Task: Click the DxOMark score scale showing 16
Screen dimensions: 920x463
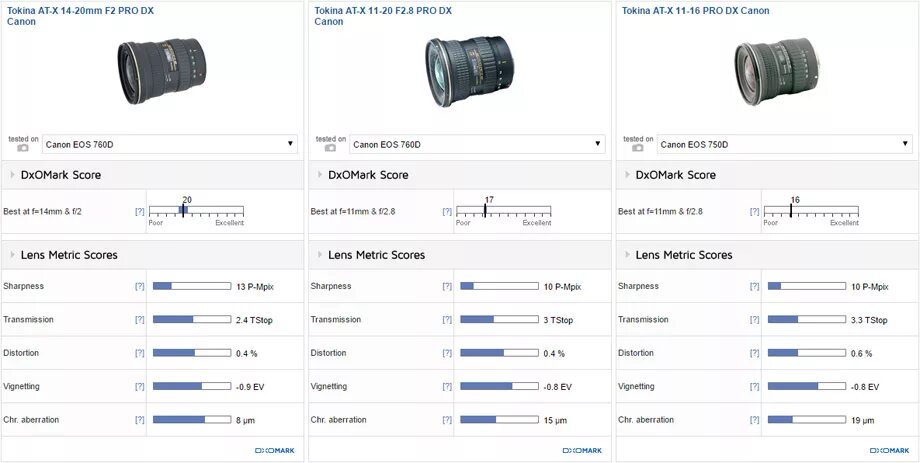Action: (x=811, y=211)
